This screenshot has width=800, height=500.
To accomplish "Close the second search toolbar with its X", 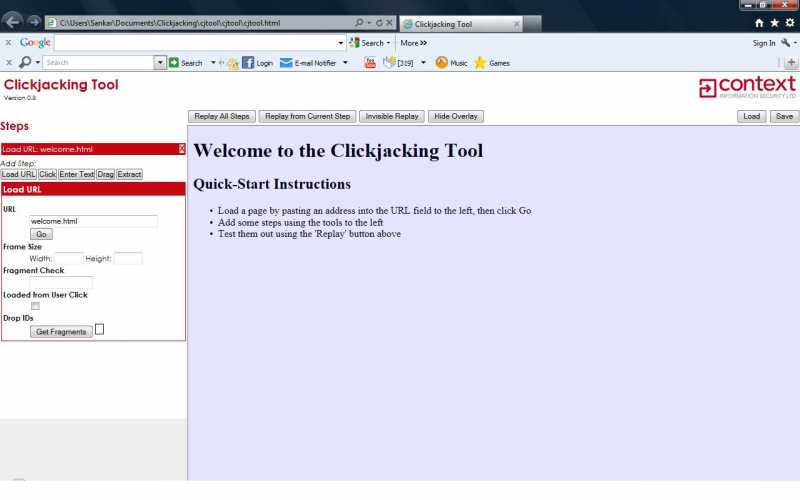I will (8, 62).
